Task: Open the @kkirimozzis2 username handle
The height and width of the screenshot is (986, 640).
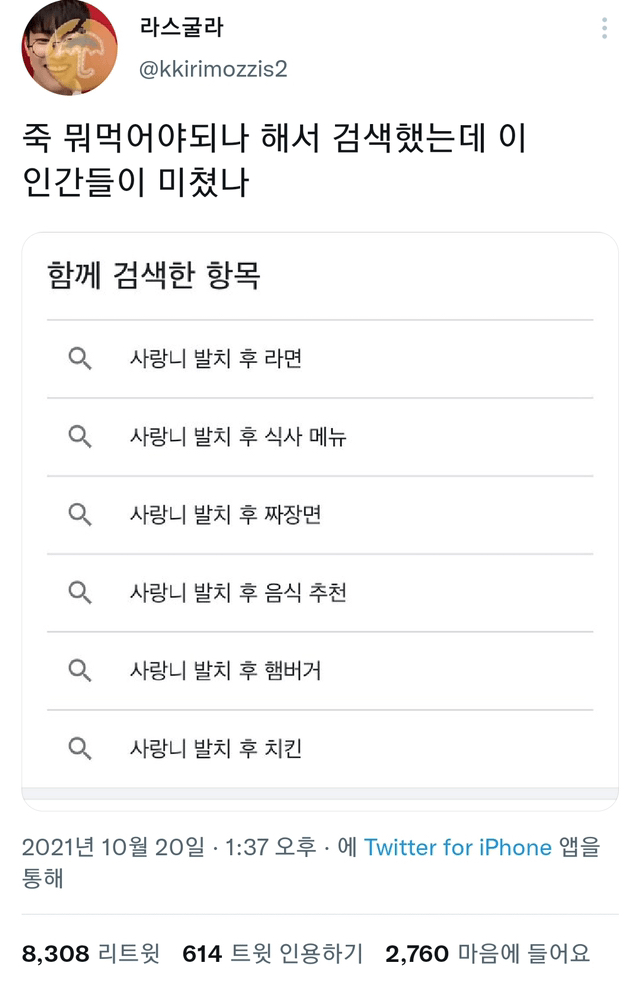Action: (x=214, y=68)
